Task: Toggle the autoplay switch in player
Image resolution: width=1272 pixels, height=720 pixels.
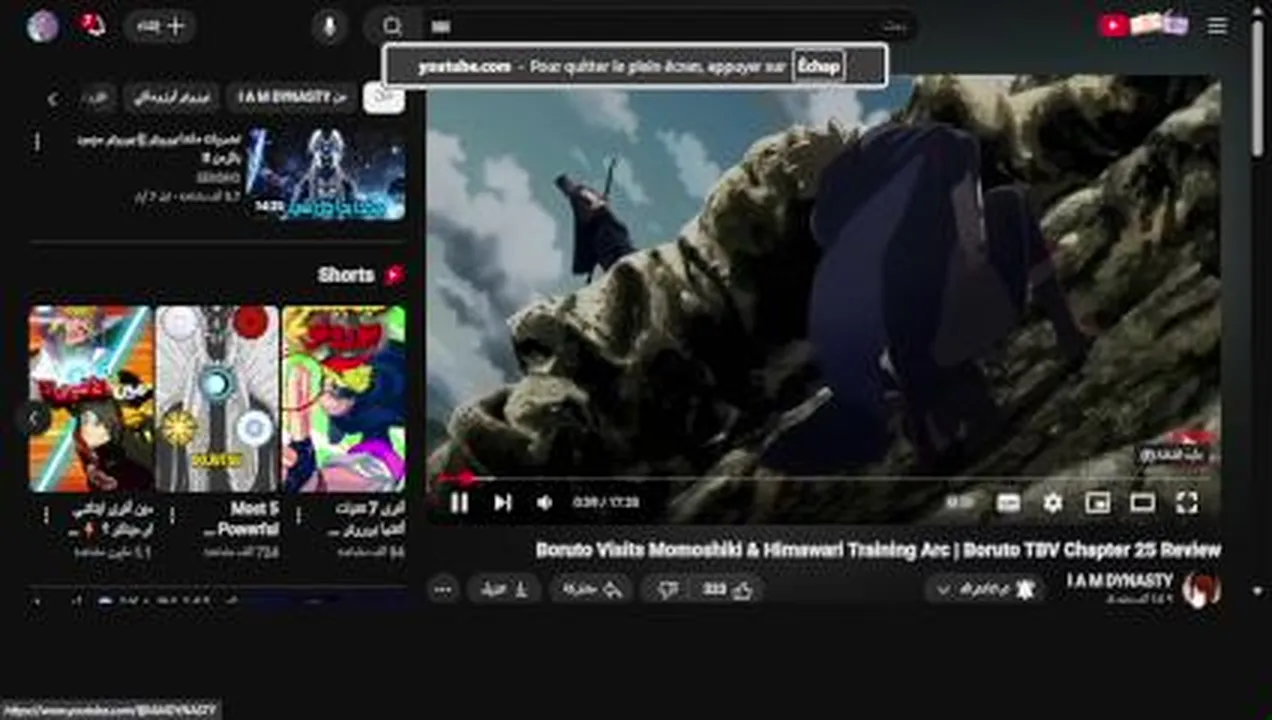Action: pyautogui.click(x=961, y=503)
